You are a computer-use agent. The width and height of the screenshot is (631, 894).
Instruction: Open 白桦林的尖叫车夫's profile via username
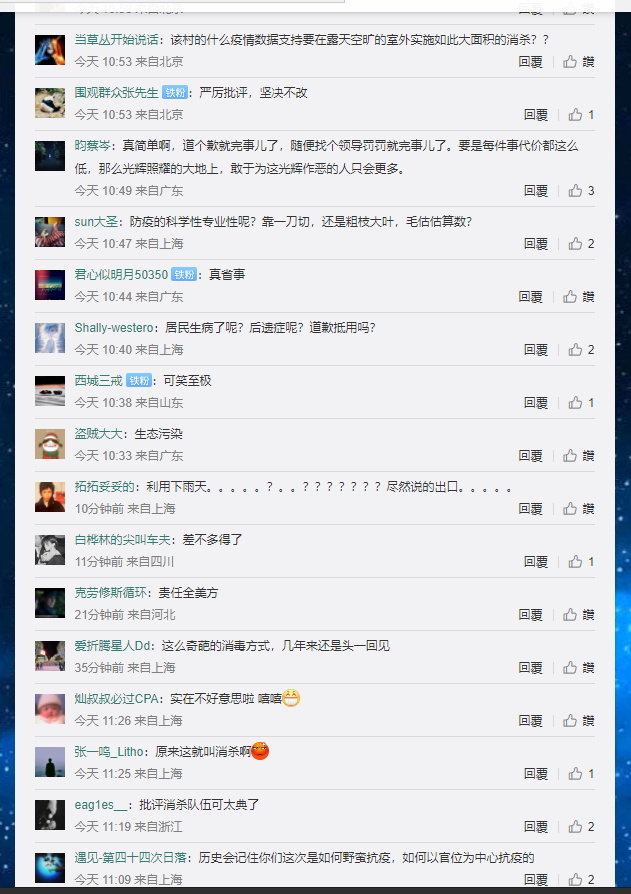tap(122, 539)
